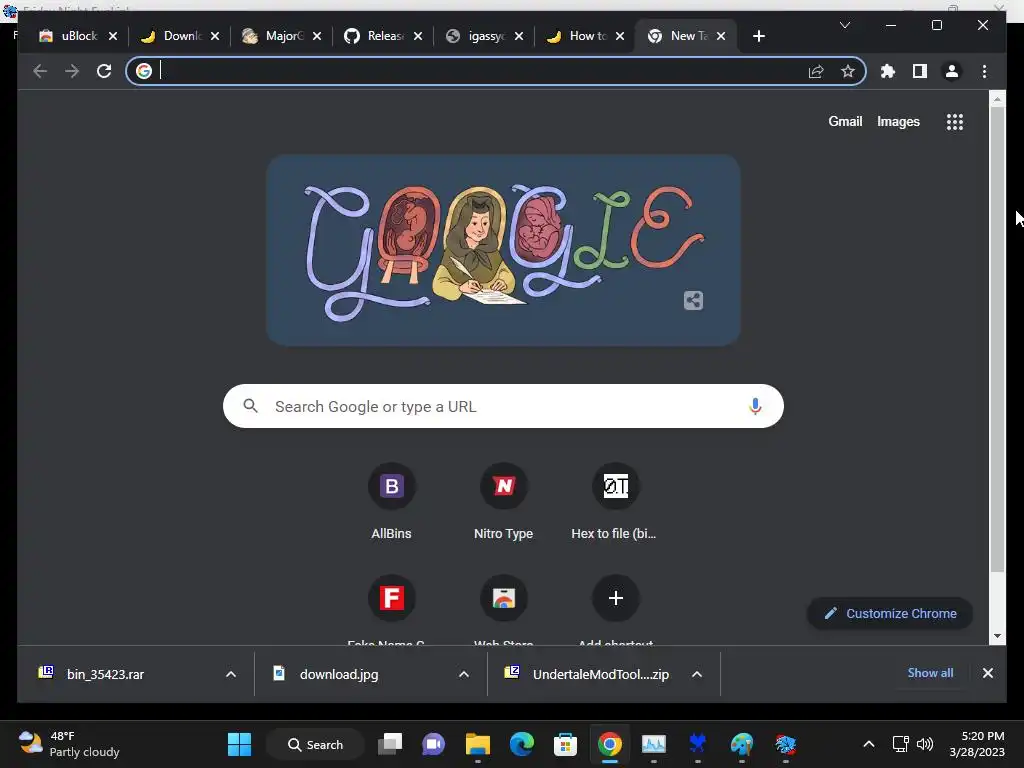
Task: Open the volume control in system tray
Action: point(925,744)
